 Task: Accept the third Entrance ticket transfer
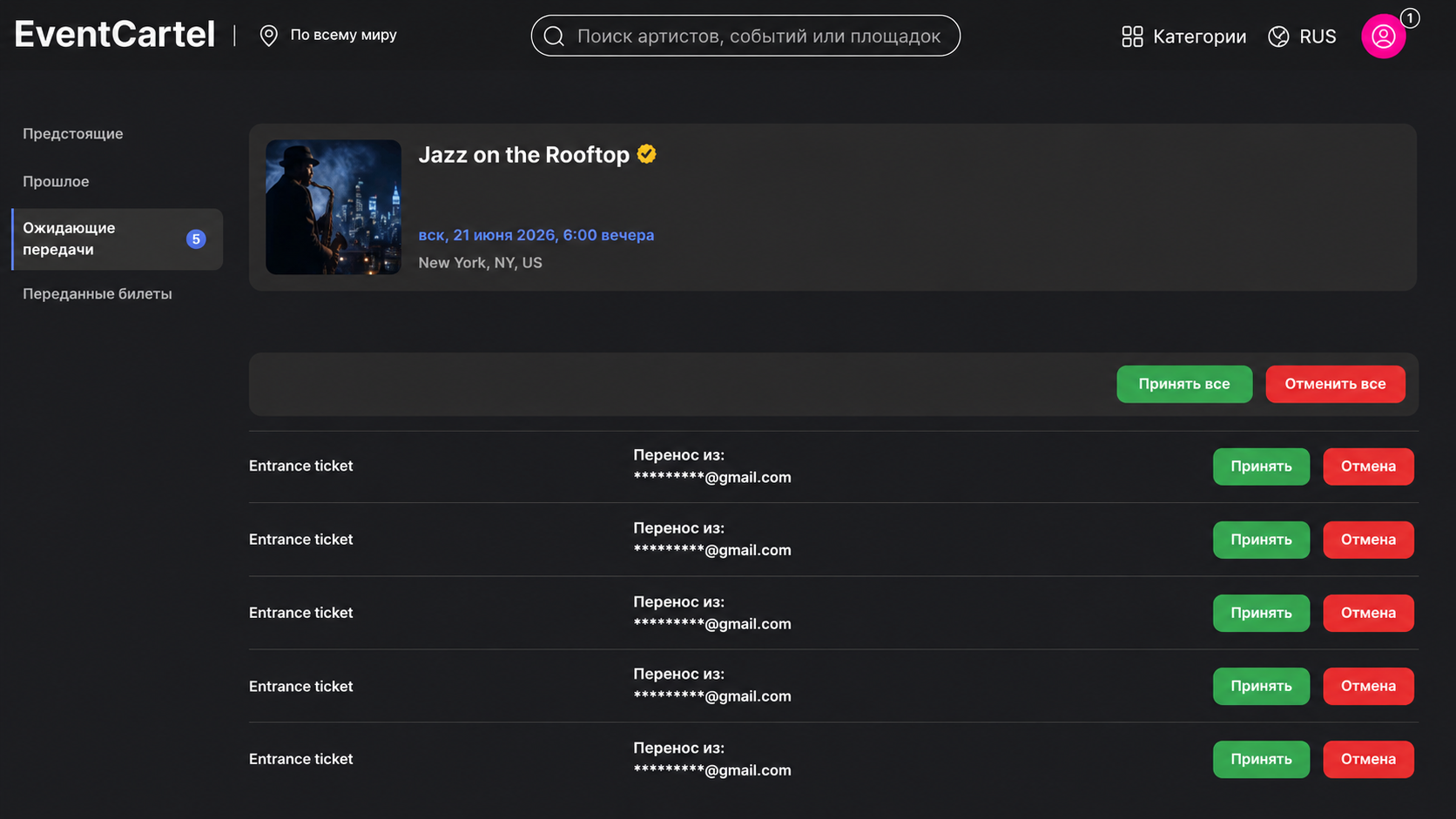coord(1261,613)
